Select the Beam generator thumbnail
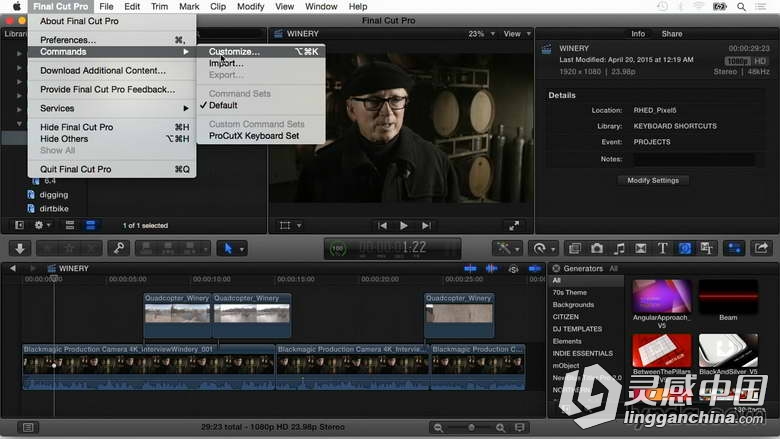Viewport: 780px width, 439px height. tap(728, 296)
